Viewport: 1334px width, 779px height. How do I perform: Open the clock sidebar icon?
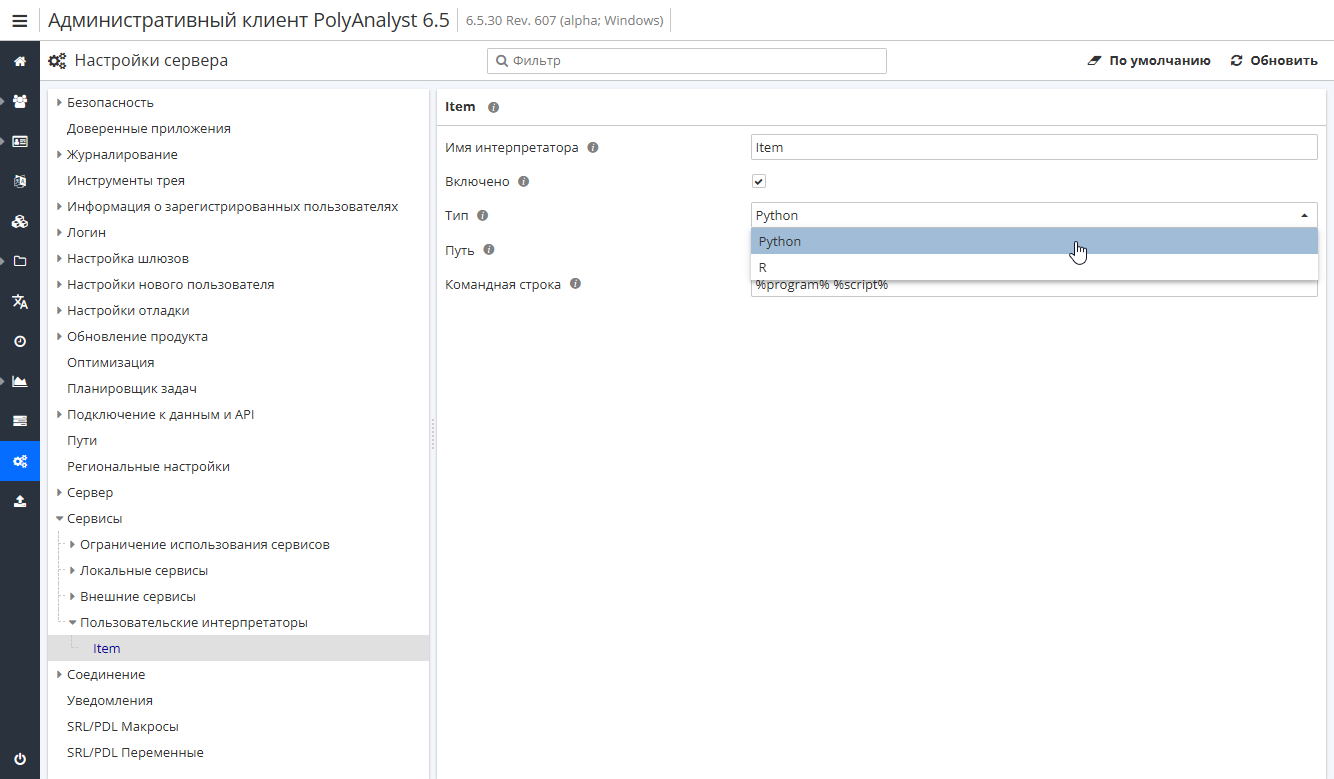click(20, 341)
